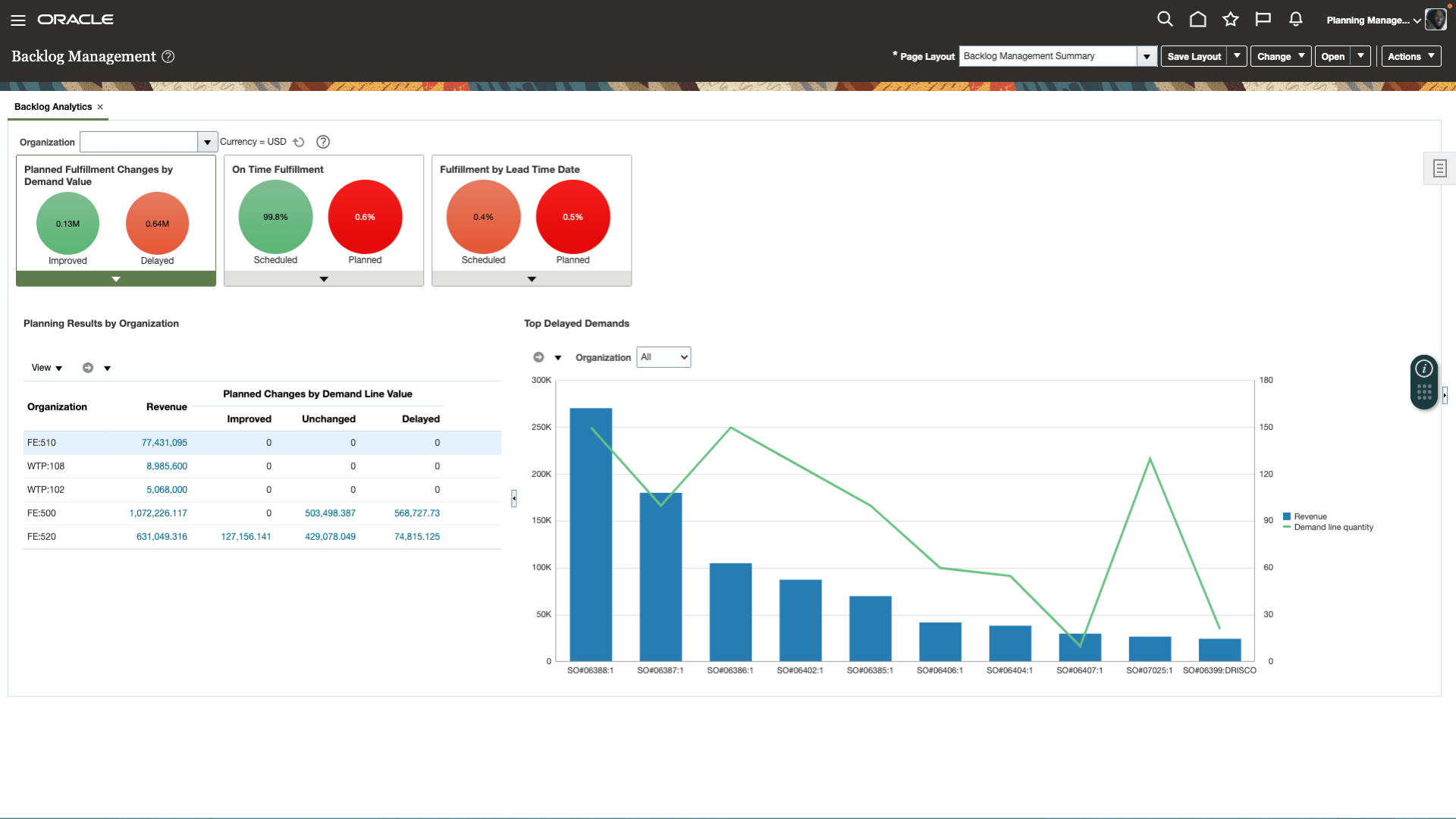Click the help question mark icon next to Backlog Management
1456x819 pixels.
(168, 56)
